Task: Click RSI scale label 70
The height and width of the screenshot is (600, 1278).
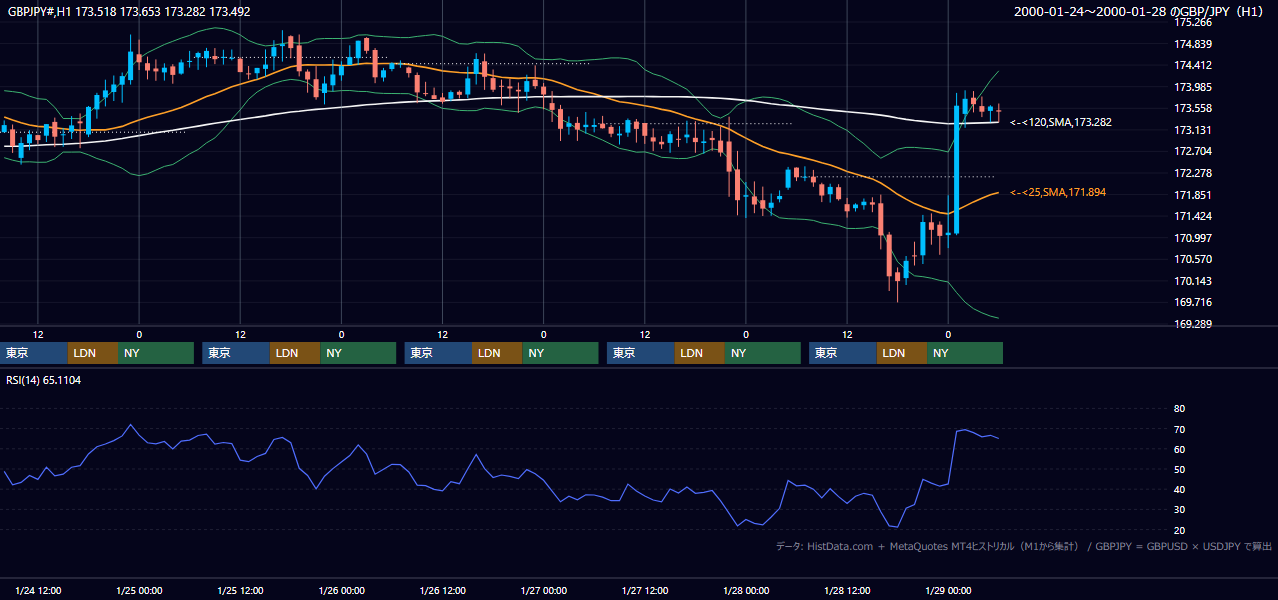Action: click(x=1179, y=429)
